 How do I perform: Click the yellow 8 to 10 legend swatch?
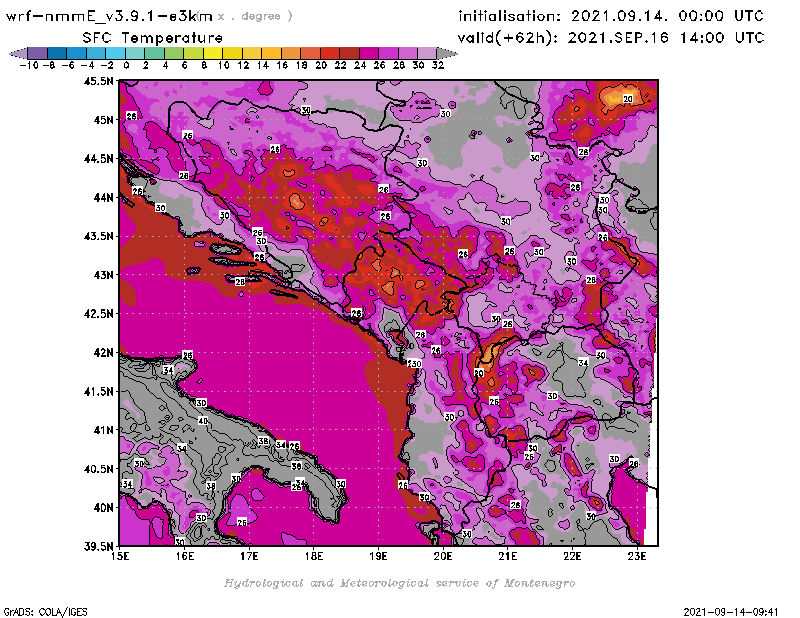coord(212,53)
